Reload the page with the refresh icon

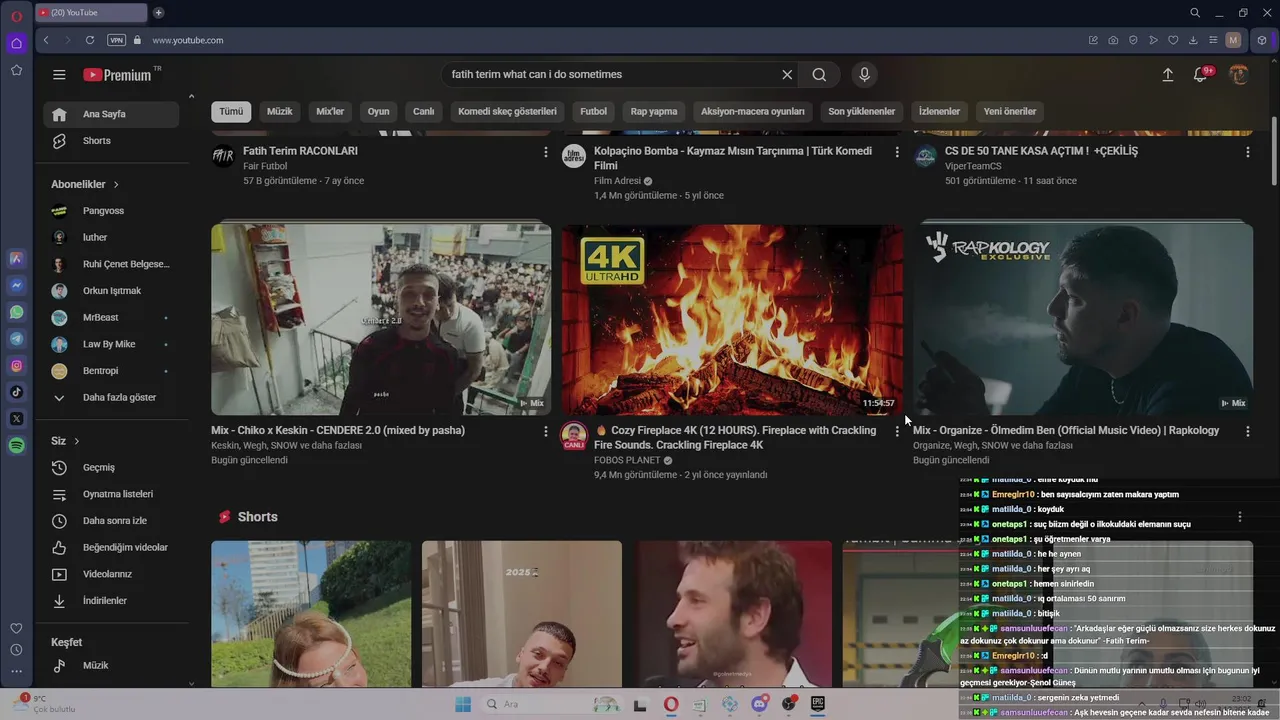pos(90,40)
